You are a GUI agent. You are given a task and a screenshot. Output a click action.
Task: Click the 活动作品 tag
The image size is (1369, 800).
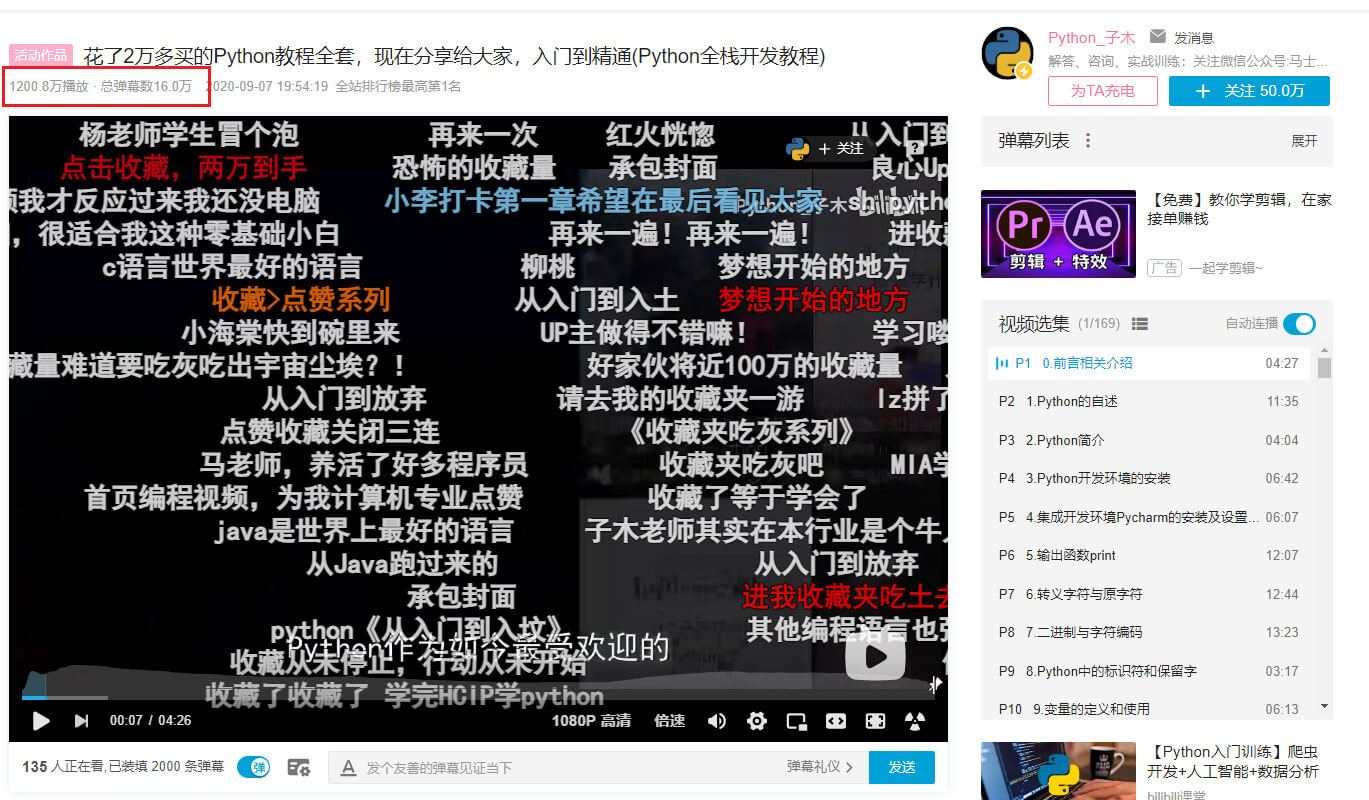[41, 55]
